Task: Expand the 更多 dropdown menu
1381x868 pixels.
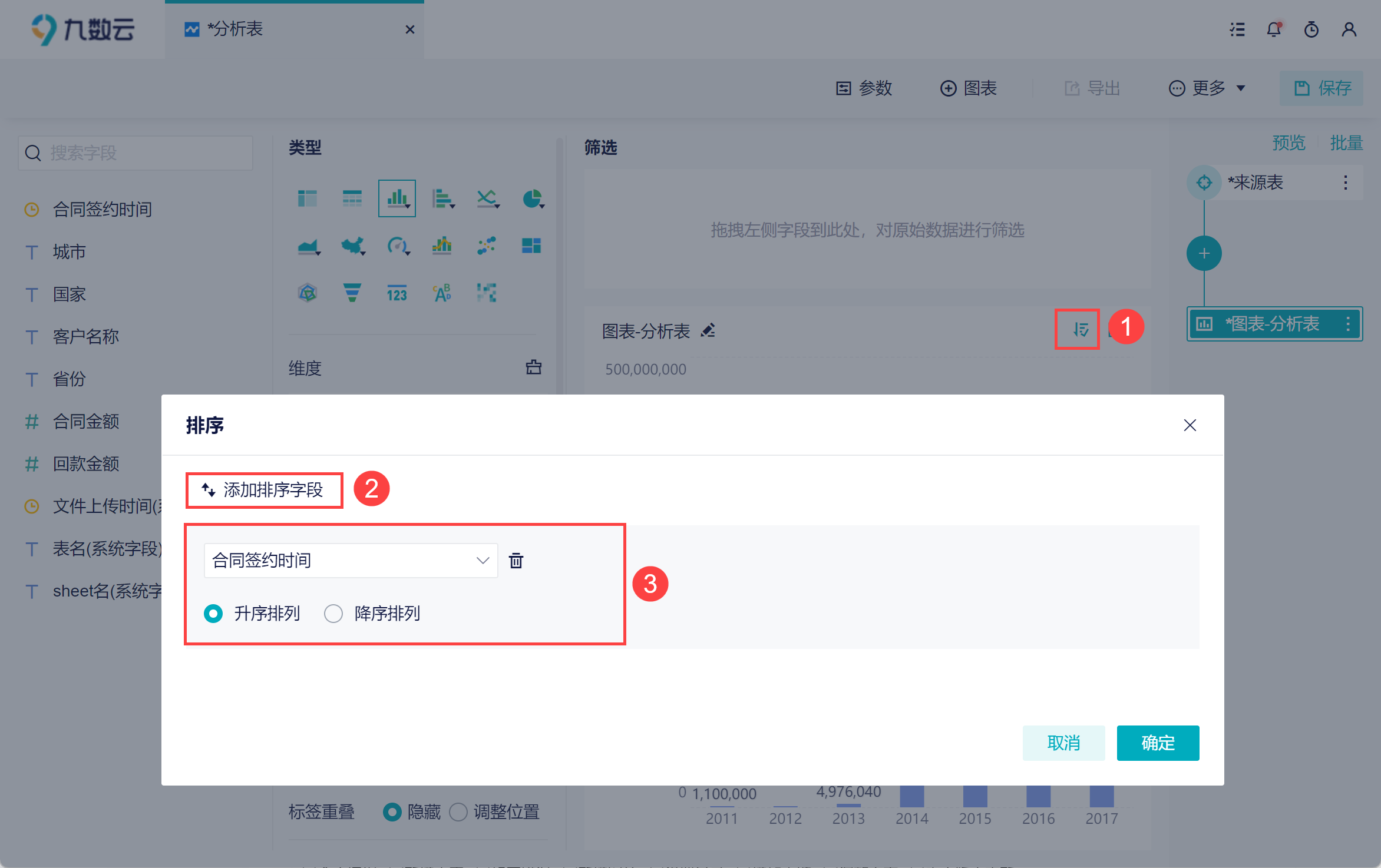Action: (x=1207, y=88)
